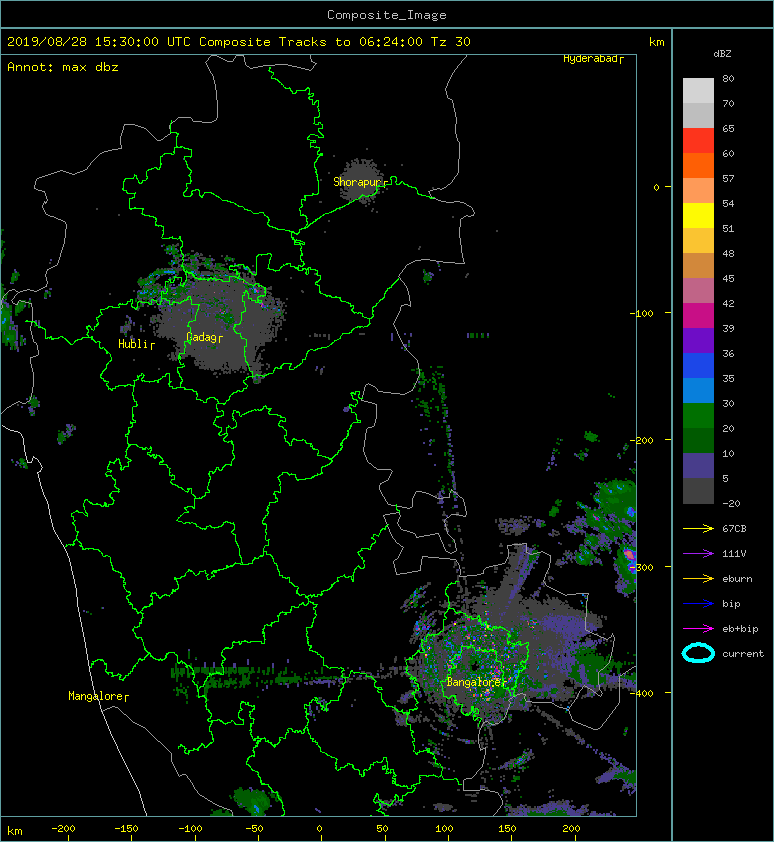This screenshot has height=842, width=774.
Task: Click the bip legend label
Action: click(x=731, y=604)
